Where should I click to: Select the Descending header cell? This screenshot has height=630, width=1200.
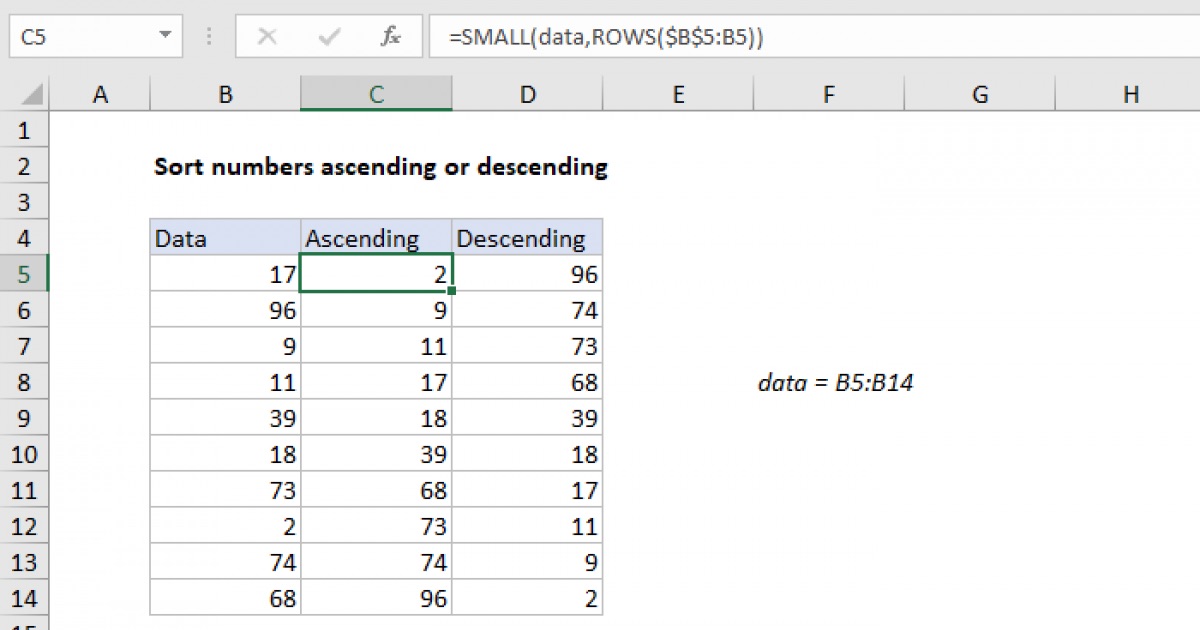(527, 238)
